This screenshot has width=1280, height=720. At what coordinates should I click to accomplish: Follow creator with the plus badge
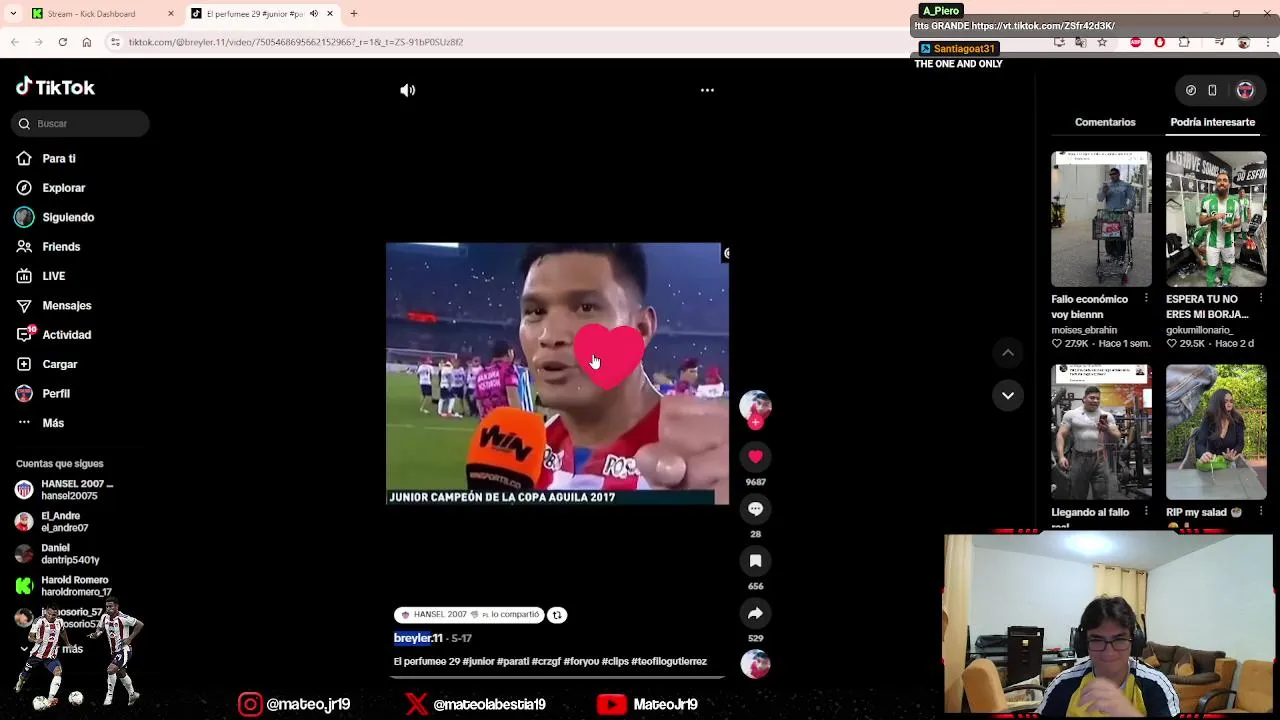click(755, 423)
